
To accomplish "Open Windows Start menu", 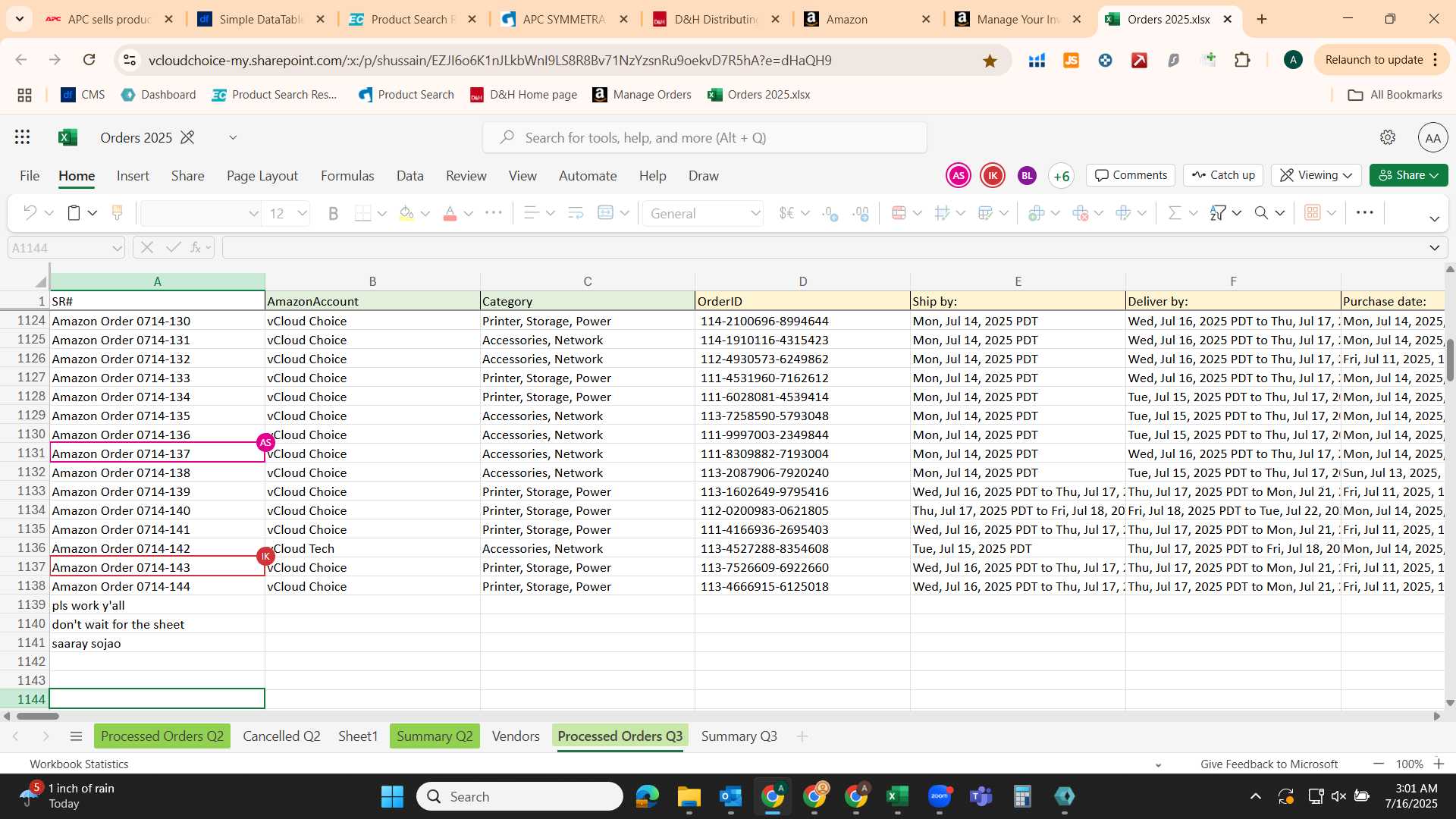I will 392,796.
